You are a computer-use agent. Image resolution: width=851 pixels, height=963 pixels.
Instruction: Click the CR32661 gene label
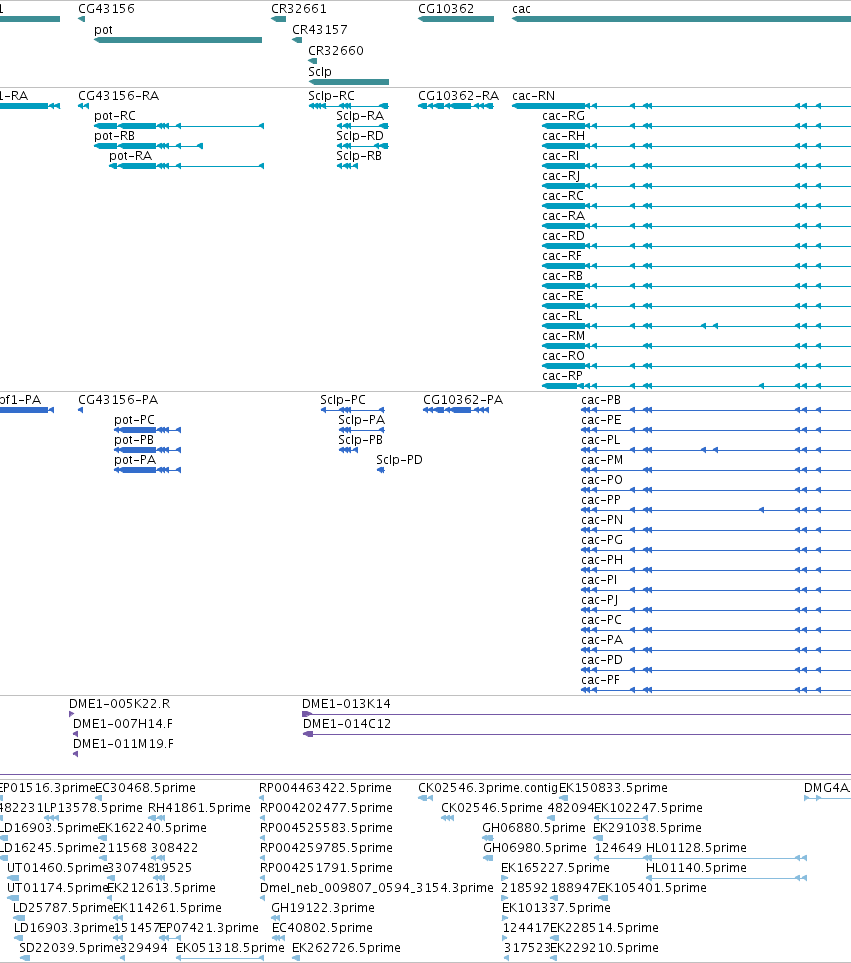point(299,9)
